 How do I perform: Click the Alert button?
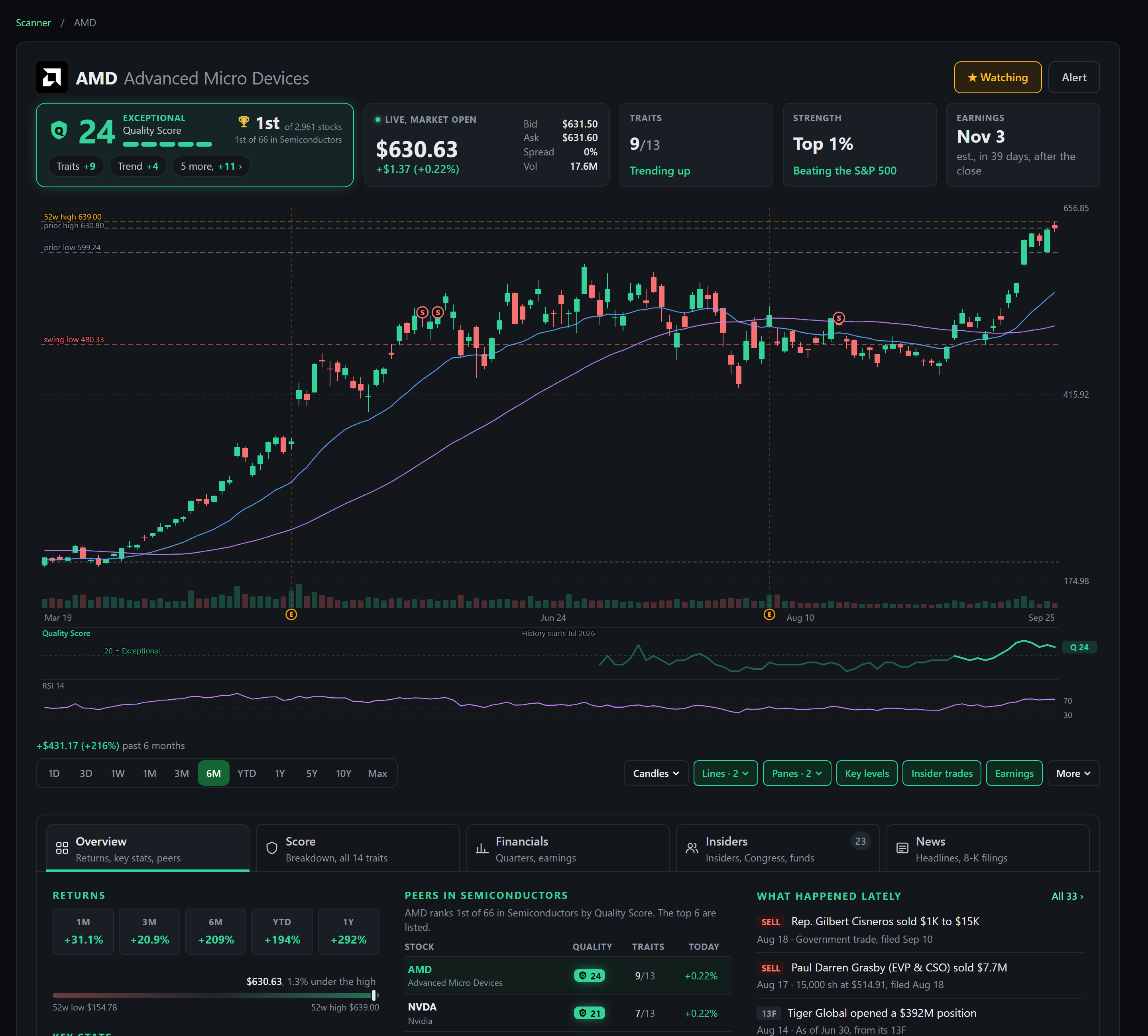tap(1074, 77)
